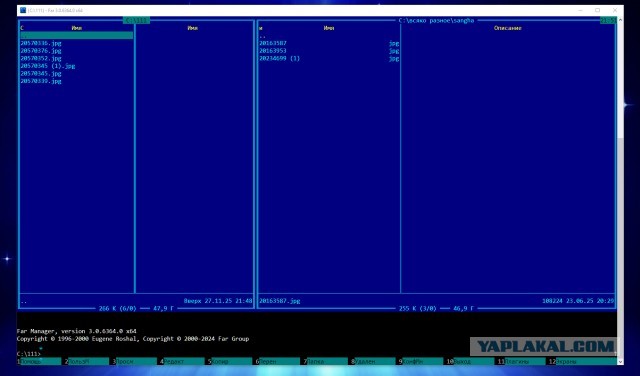640x376 pixels.
Task: Select 20234699 (1) in the right panel
Action: point(280,58)
